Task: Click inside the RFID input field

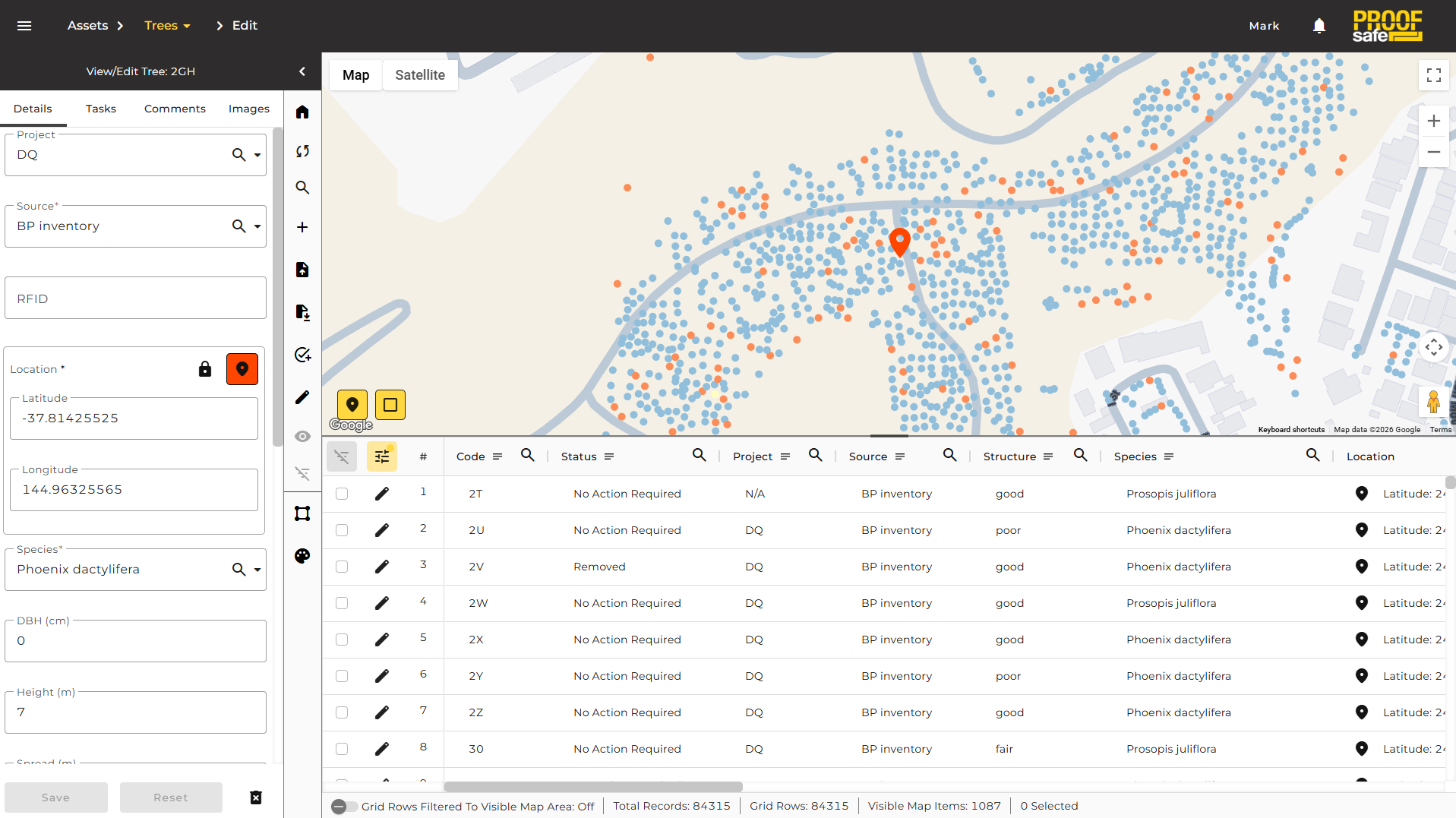Action: coord(134,298)
